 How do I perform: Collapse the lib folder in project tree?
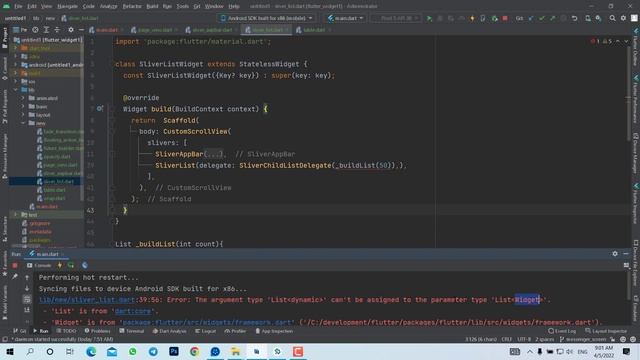(16, 90)
